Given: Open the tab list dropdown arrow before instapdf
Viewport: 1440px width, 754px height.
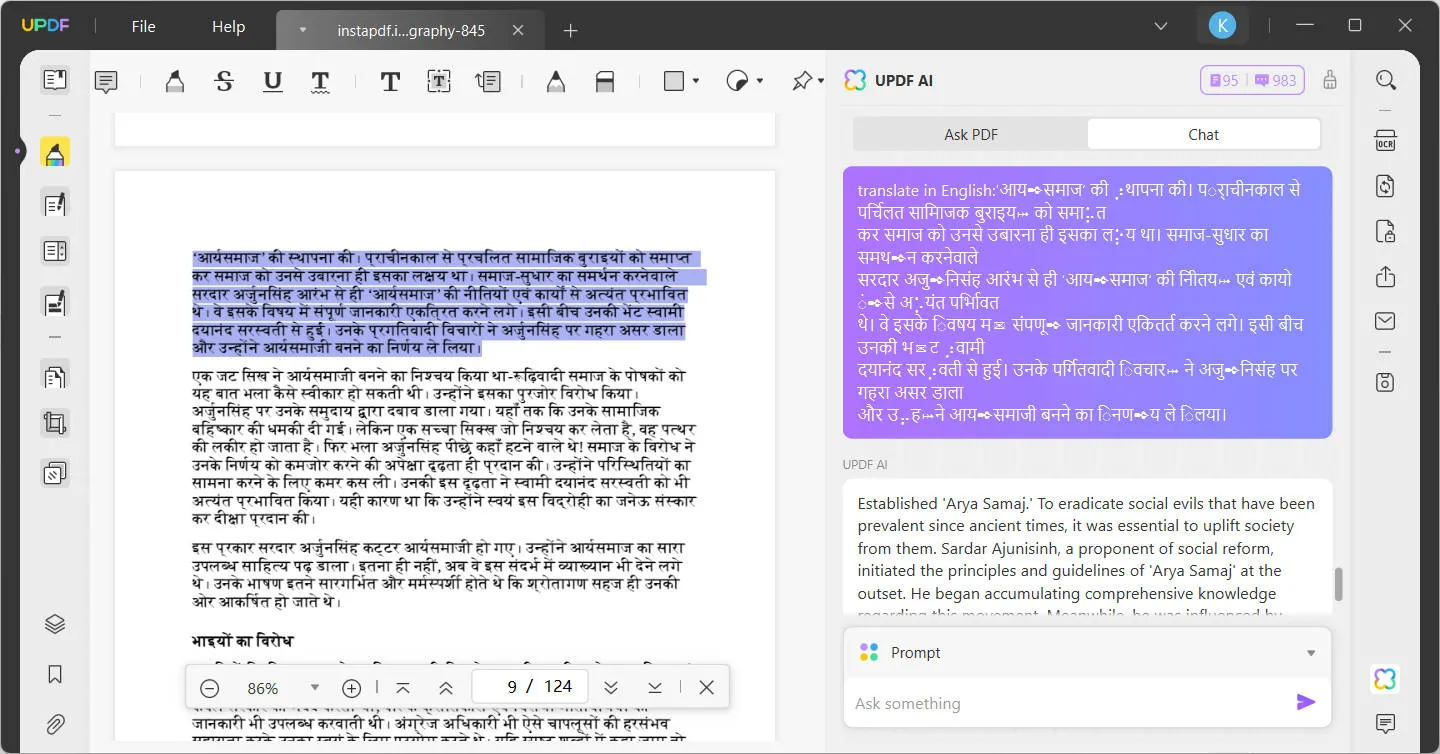Looking at the screenshot, I should [x=303, y=30].
